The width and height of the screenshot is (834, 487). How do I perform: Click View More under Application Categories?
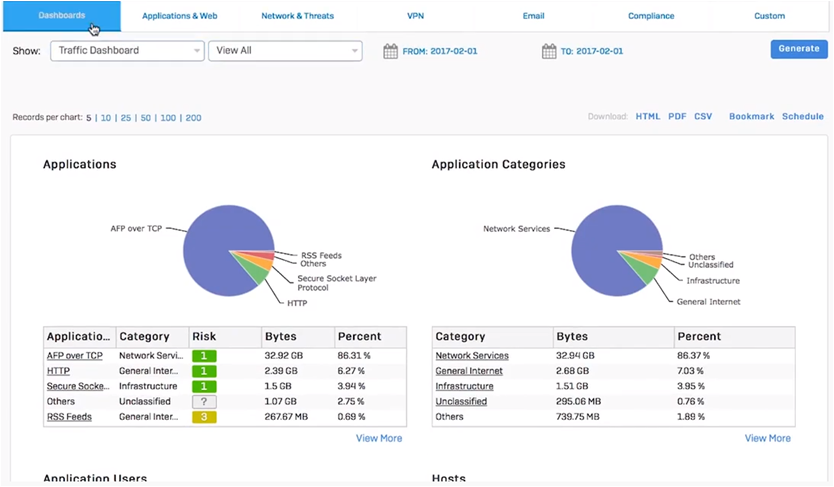[x=767, y=438]
